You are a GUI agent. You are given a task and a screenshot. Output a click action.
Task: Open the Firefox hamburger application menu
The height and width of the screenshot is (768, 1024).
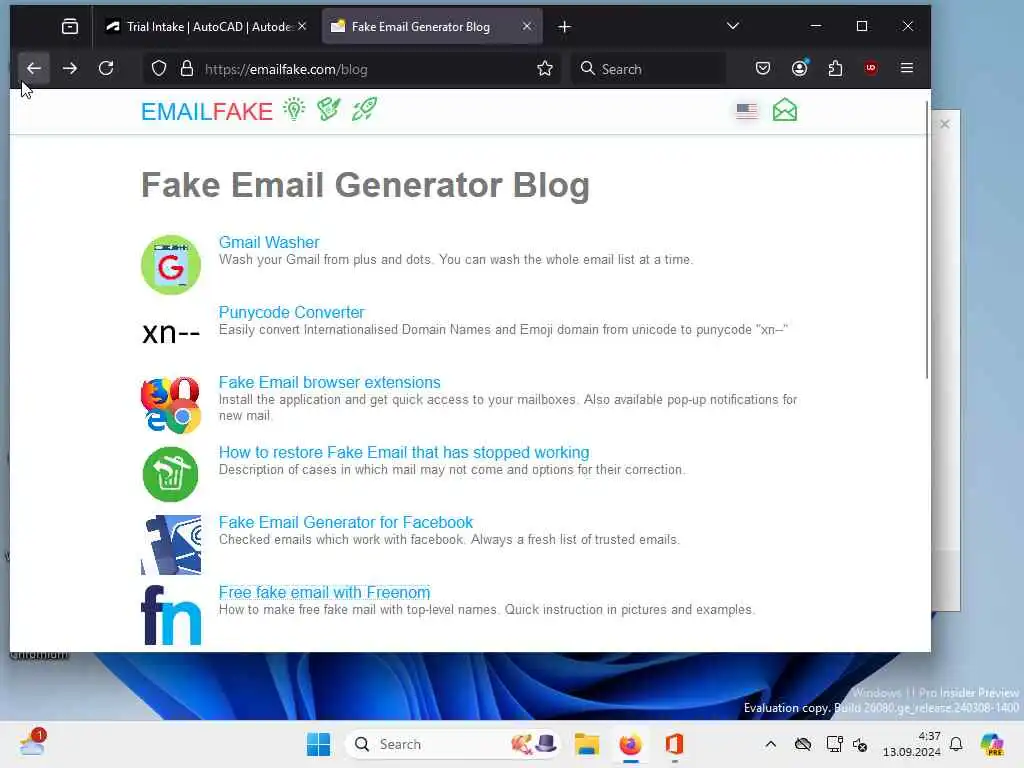coord(906,68)
